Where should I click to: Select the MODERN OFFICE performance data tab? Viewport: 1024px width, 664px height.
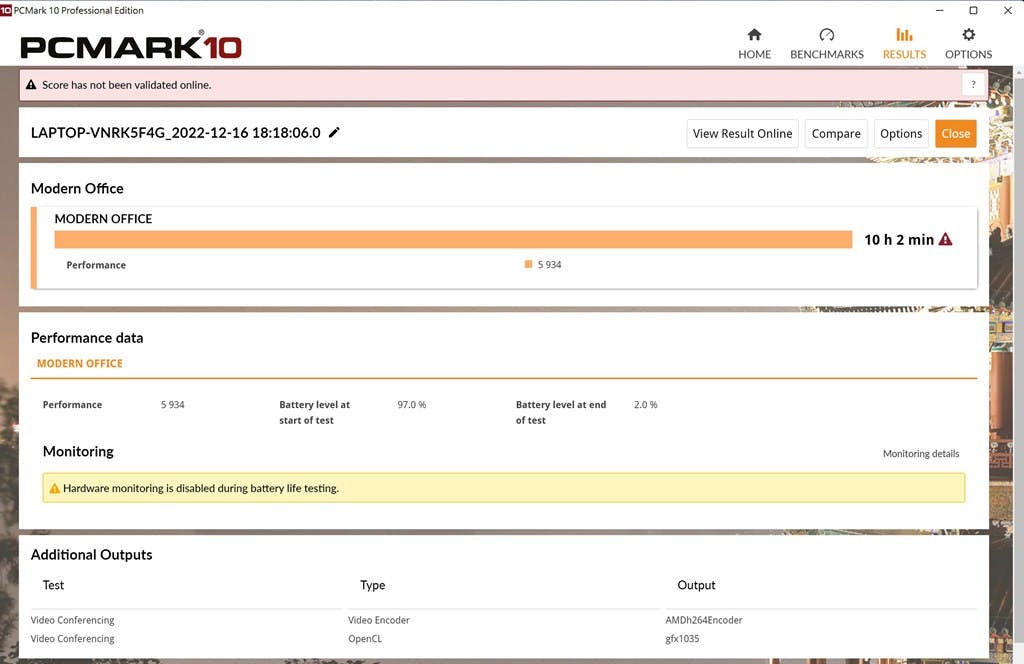tap(80, 364)
